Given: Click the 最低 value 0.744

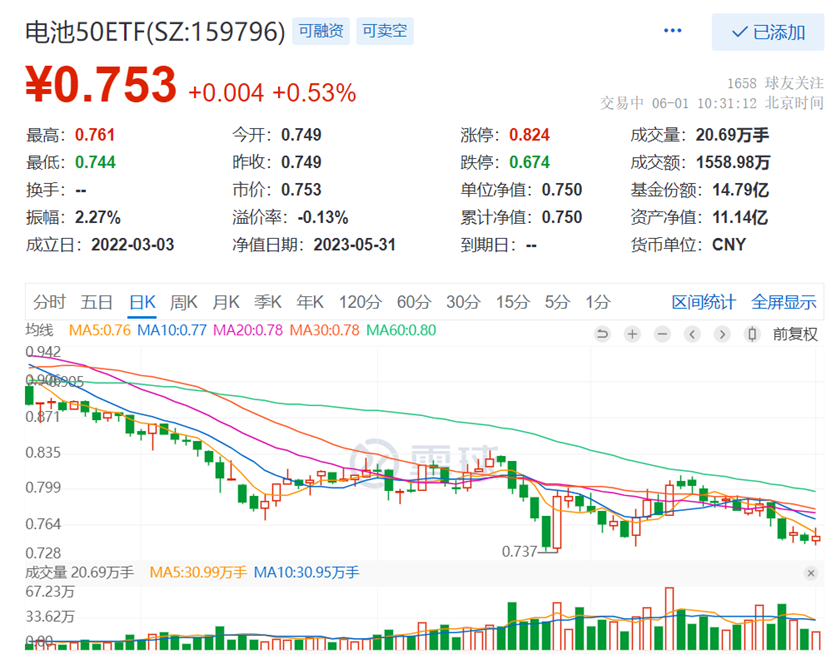Looking at the screenshot, I should 95,162.
